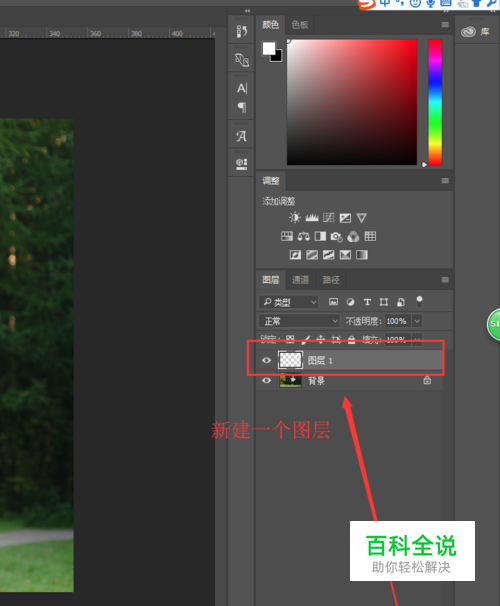The height and width of the screenshot is (606, 500).
Task: Add a Color Balance adjustment (scales icon)
Action: click(303, 236)
